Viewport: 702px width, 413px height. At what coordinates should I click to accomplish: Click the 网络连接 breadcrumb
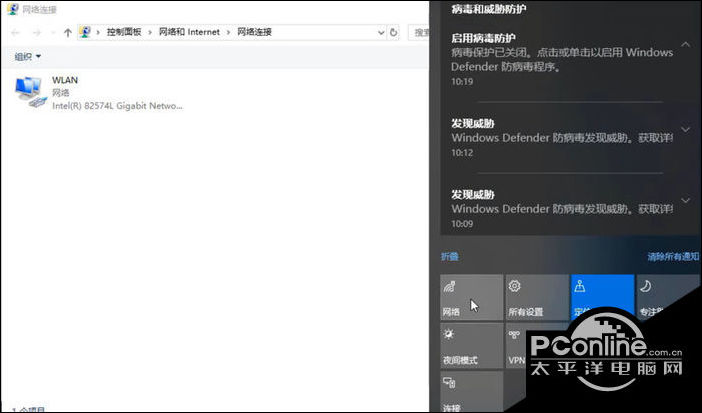(x=254, y=32)
